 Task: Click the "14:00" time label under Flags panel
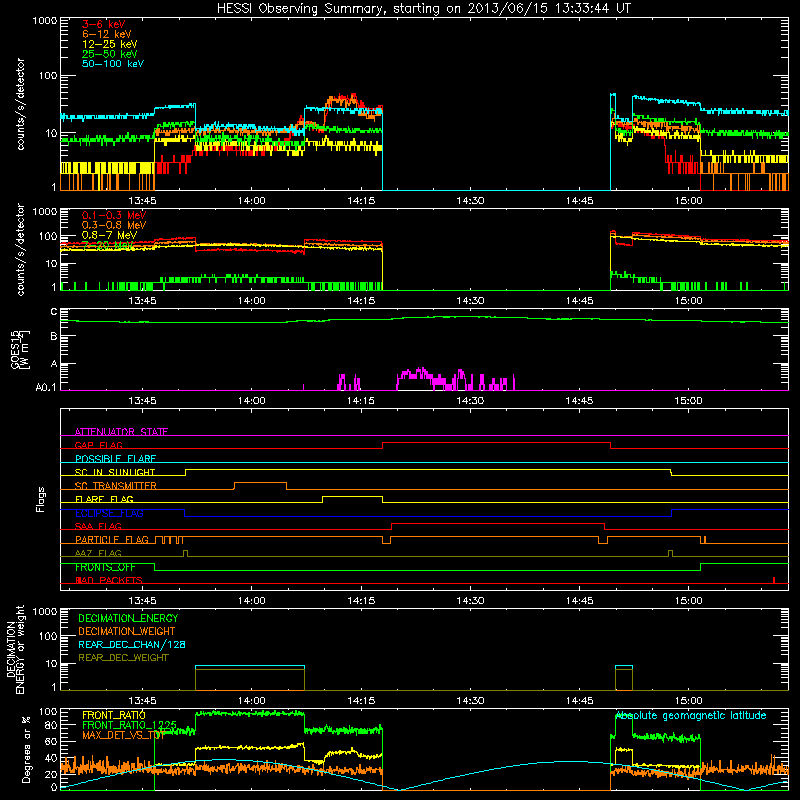coord(251,601)
